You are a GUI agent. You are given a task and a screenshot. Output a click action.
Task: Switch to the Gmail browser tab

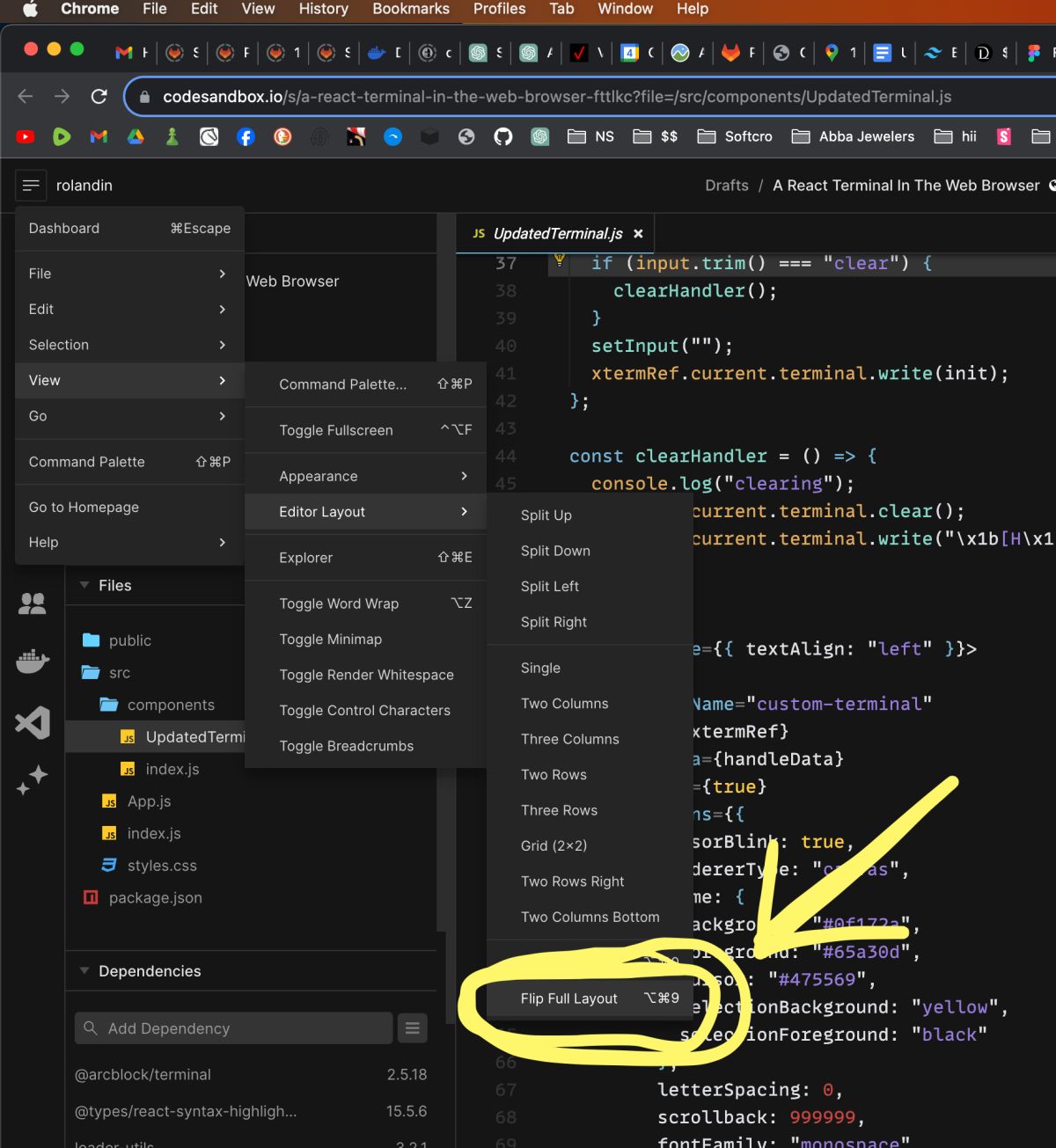click(x=131, y=53)
